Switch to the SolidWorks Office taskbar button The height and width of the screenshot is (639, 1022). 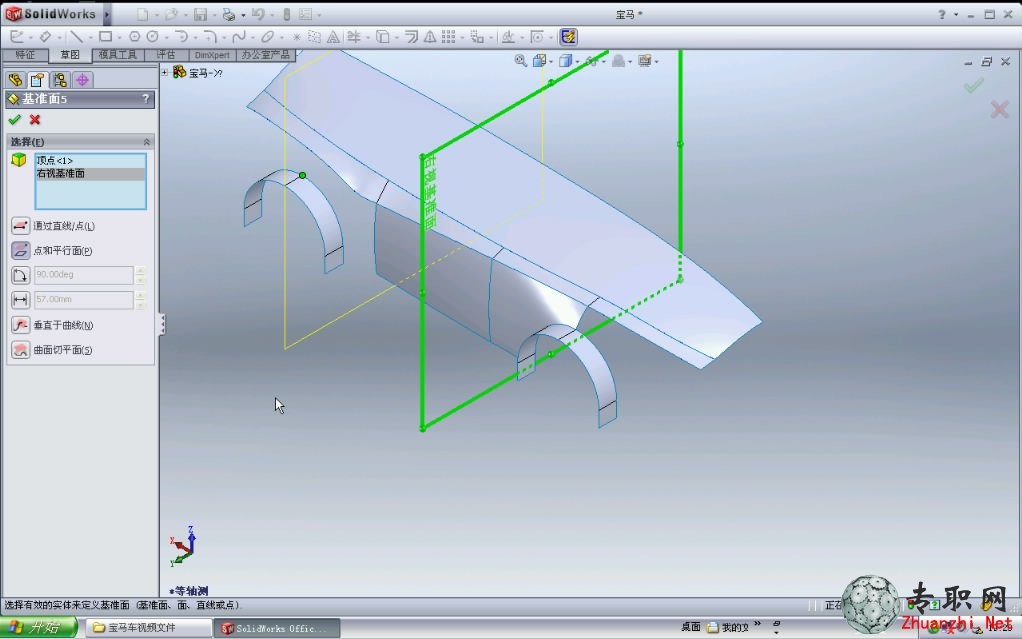[276, 628]
